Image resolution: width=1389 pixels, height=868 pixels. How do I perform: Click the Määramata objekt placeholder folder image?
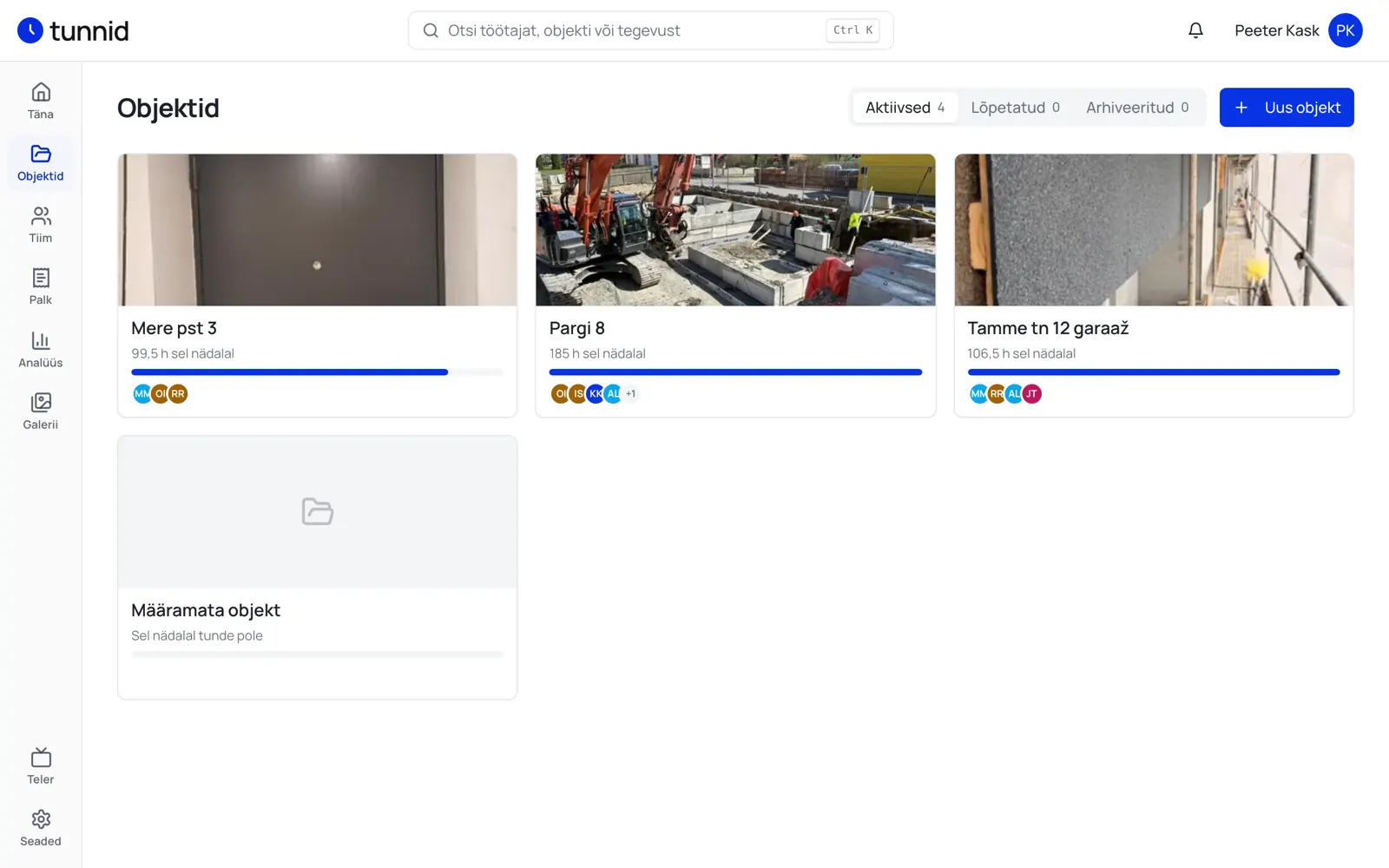point(317,512)
